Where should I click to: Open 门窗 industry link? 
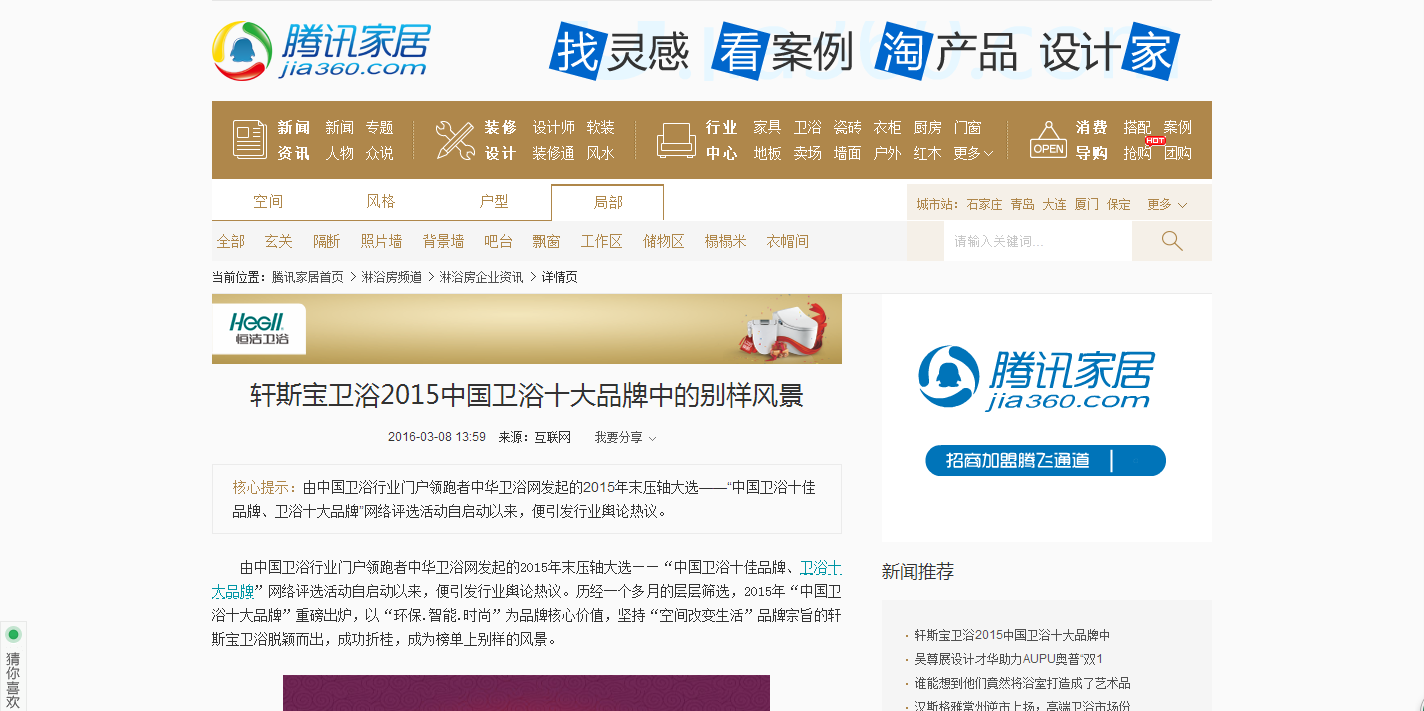coord(967,127)
